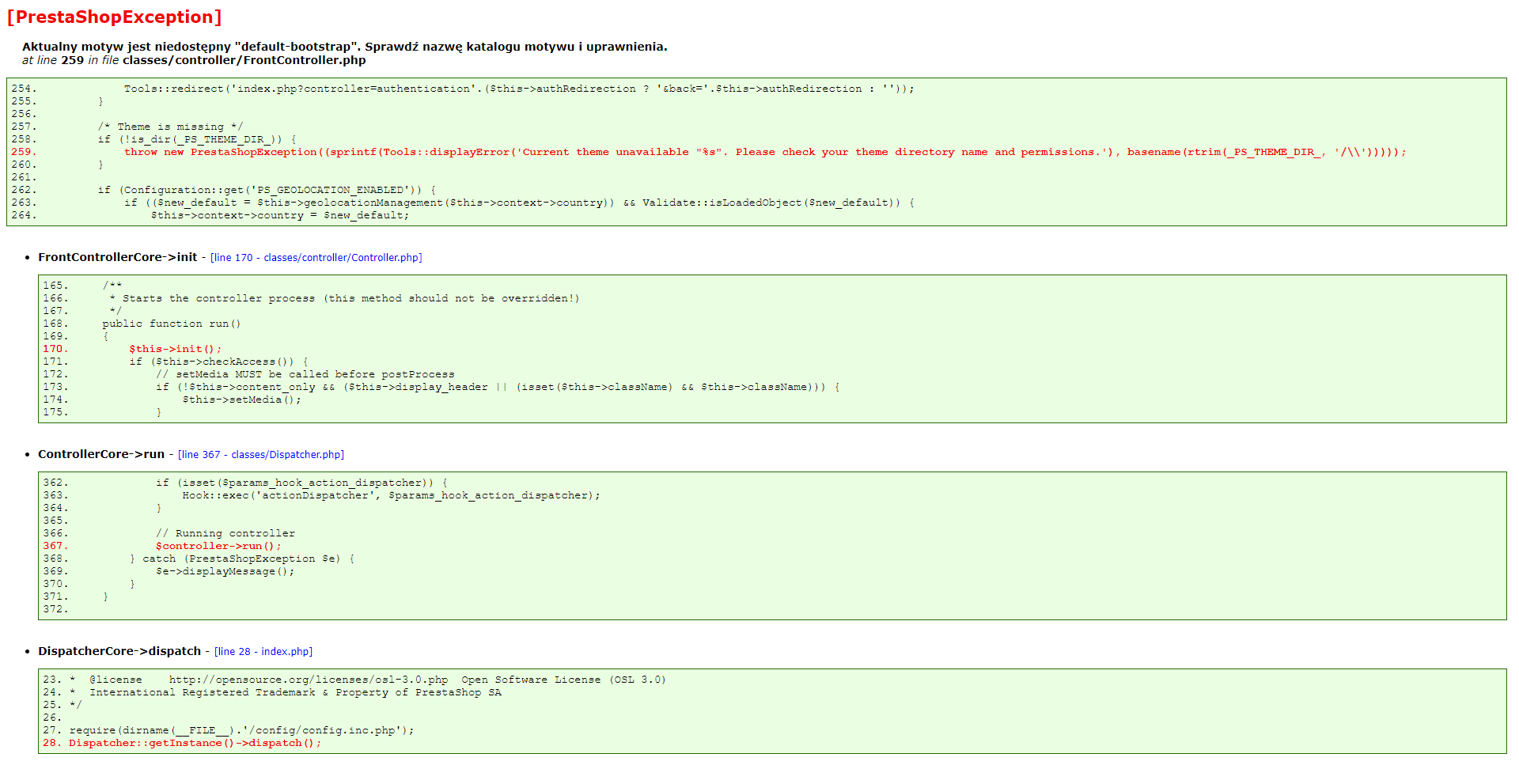Viewport: 1519px width, 784px height.
Task: Open the "line 28 - index.php" link
Action: [263, 652]
